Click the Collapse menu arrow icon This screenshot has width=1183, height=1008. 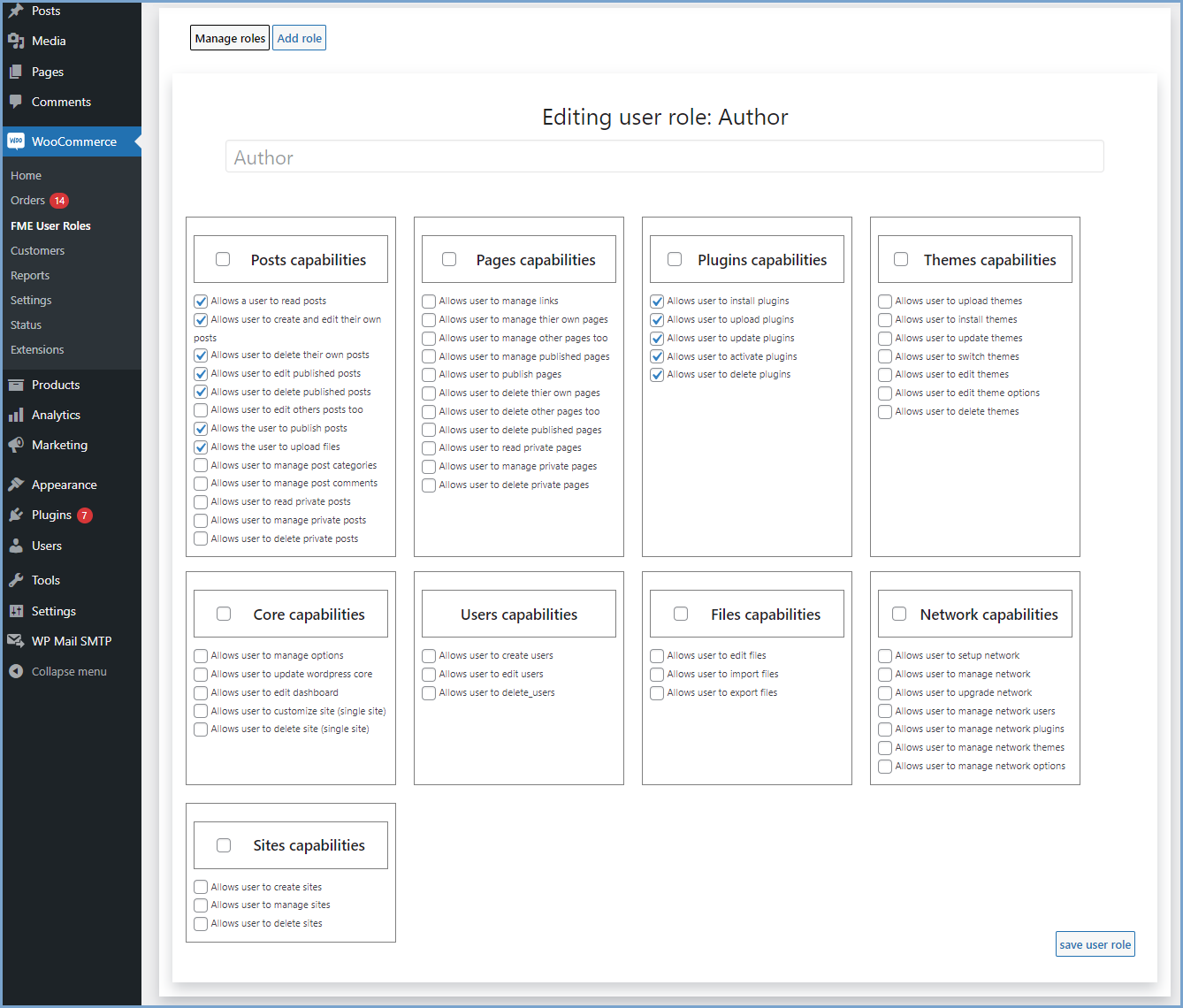(x=16, y=671)
